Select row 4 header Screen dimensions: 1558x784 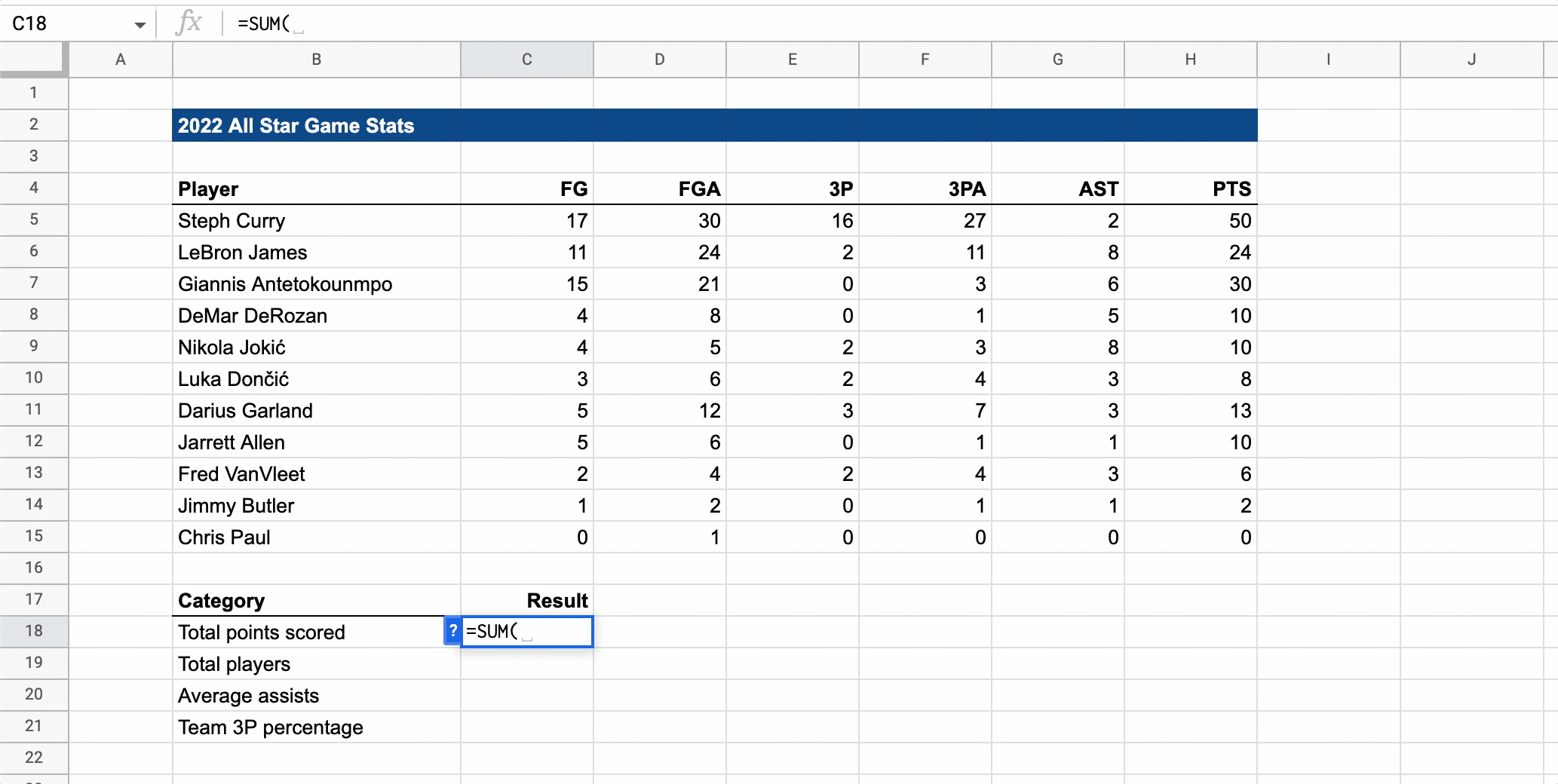(34, 188)
